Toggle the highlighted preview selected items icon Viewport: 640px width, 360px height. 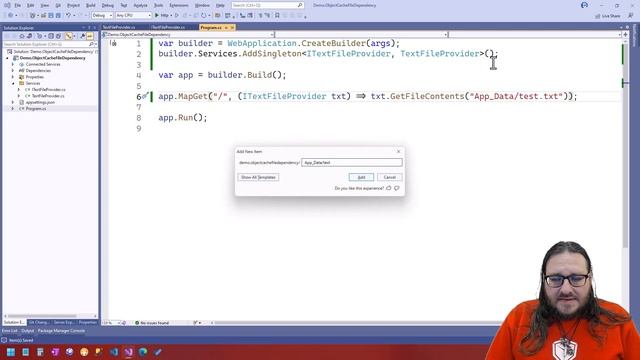click(89, 36)
